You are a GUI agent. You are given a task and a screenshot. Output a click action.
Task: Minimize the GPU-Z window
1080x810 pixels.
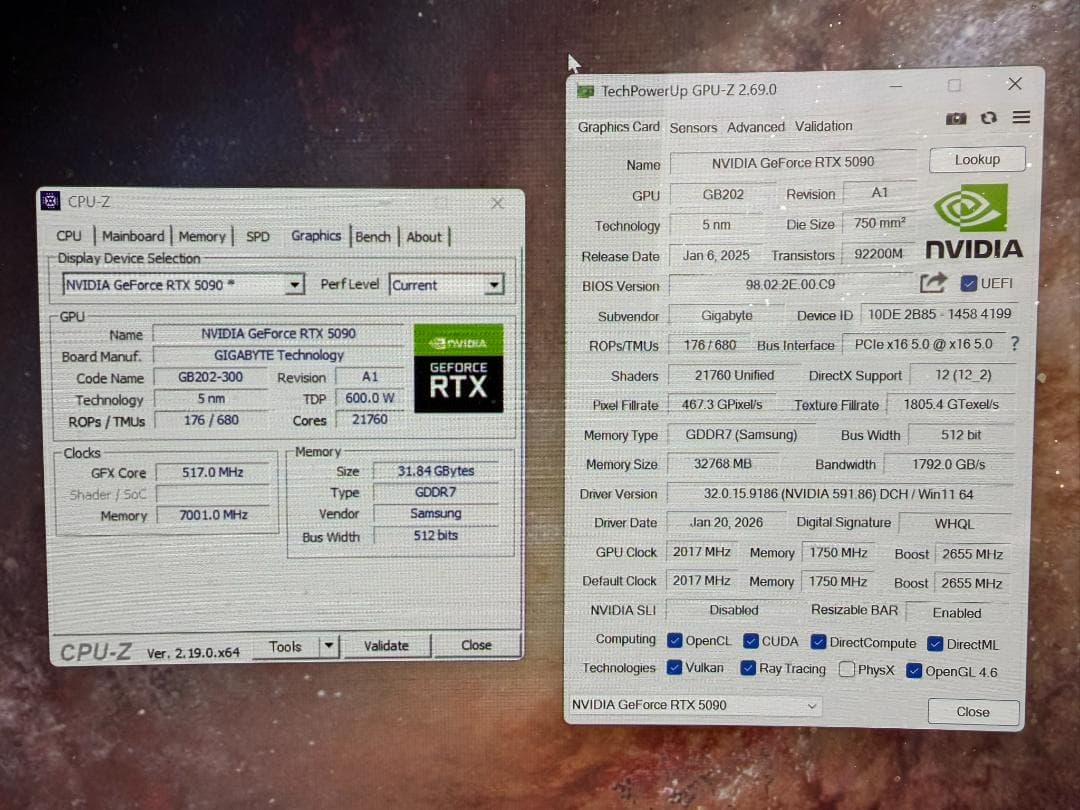click(895, 87)
